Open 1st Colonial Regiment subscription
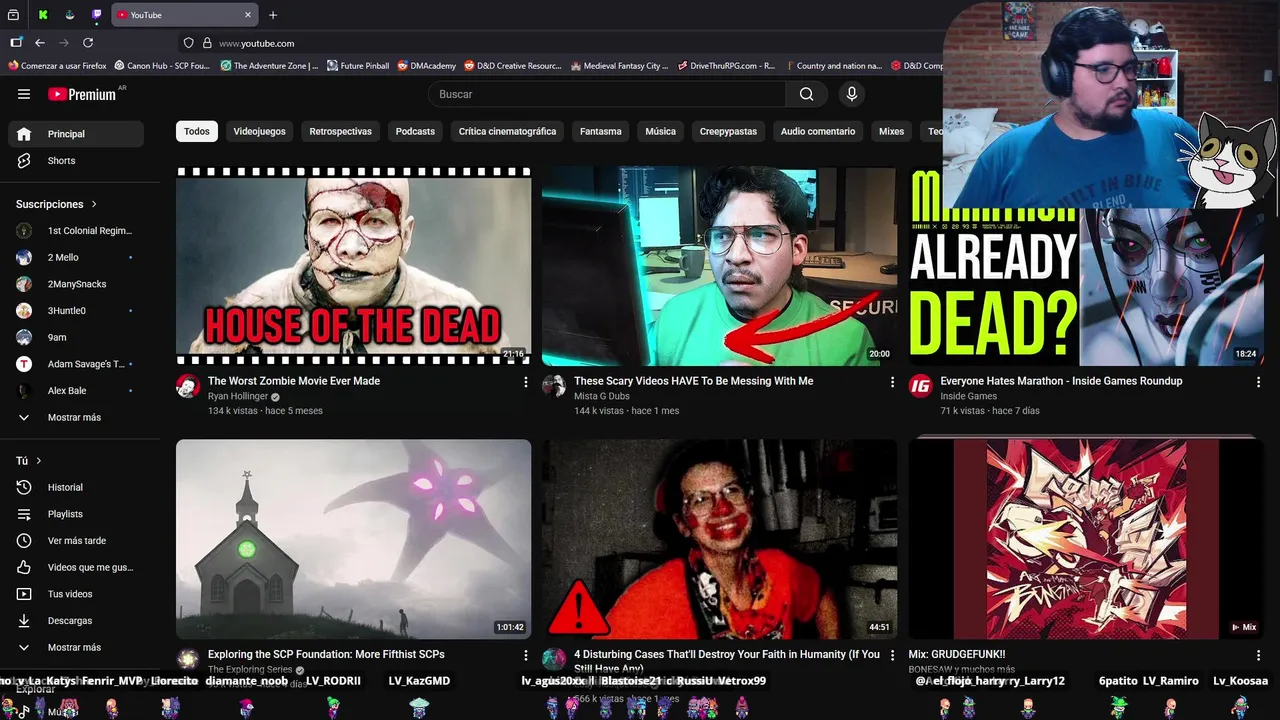1280x720 pixels. tap(76, 231)
